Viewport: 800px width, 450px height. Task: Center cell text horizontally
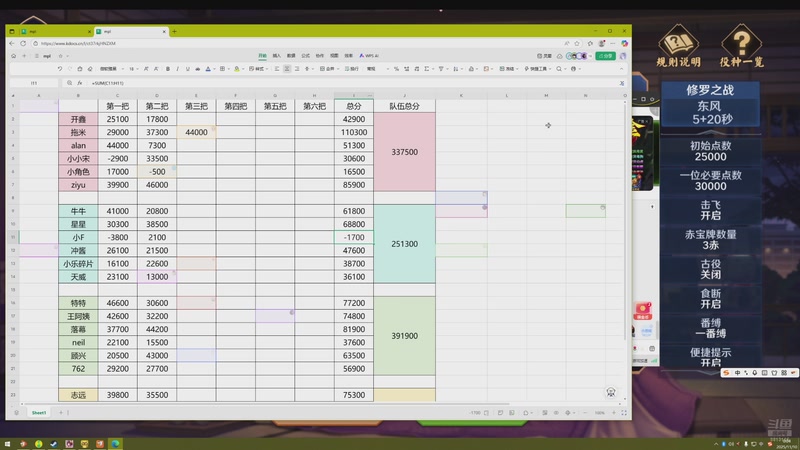287,69
